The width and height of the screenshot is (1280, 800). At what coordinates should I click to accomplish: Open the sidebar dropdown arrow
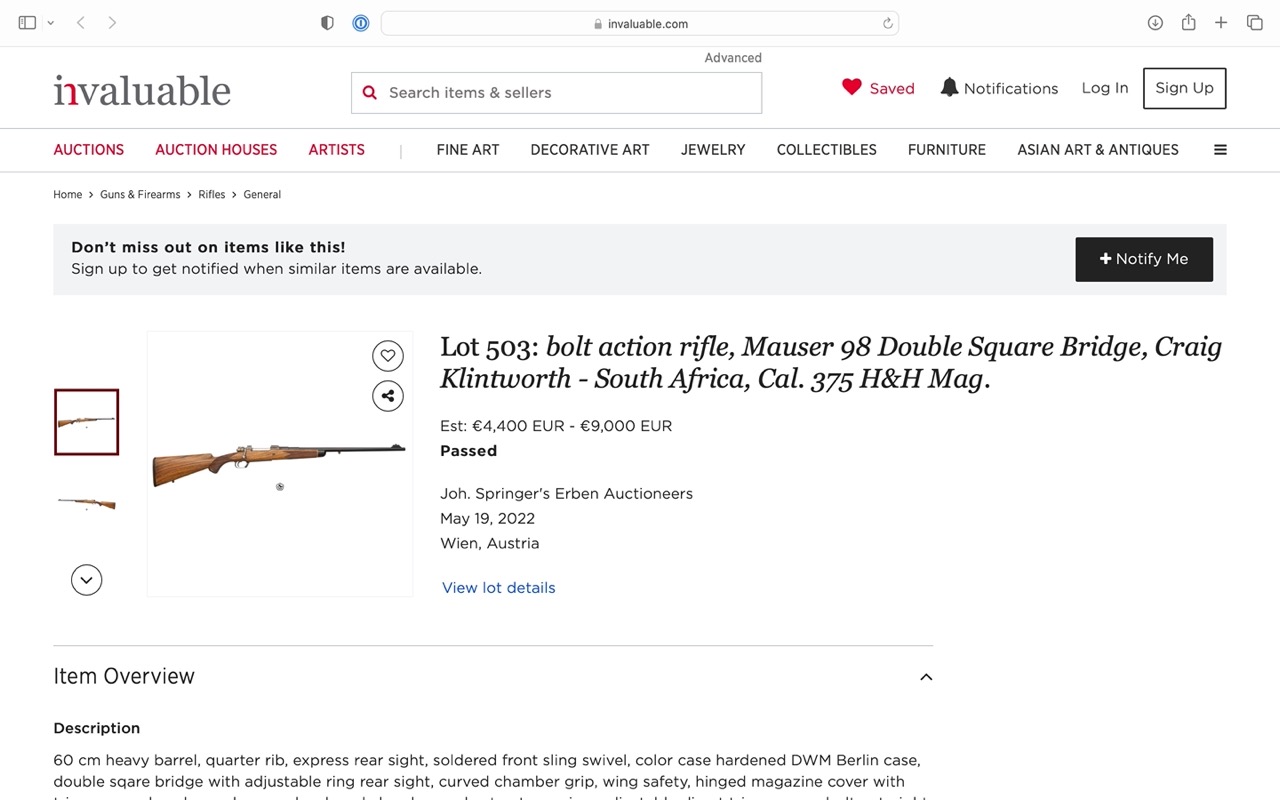(x=51, y=23)
